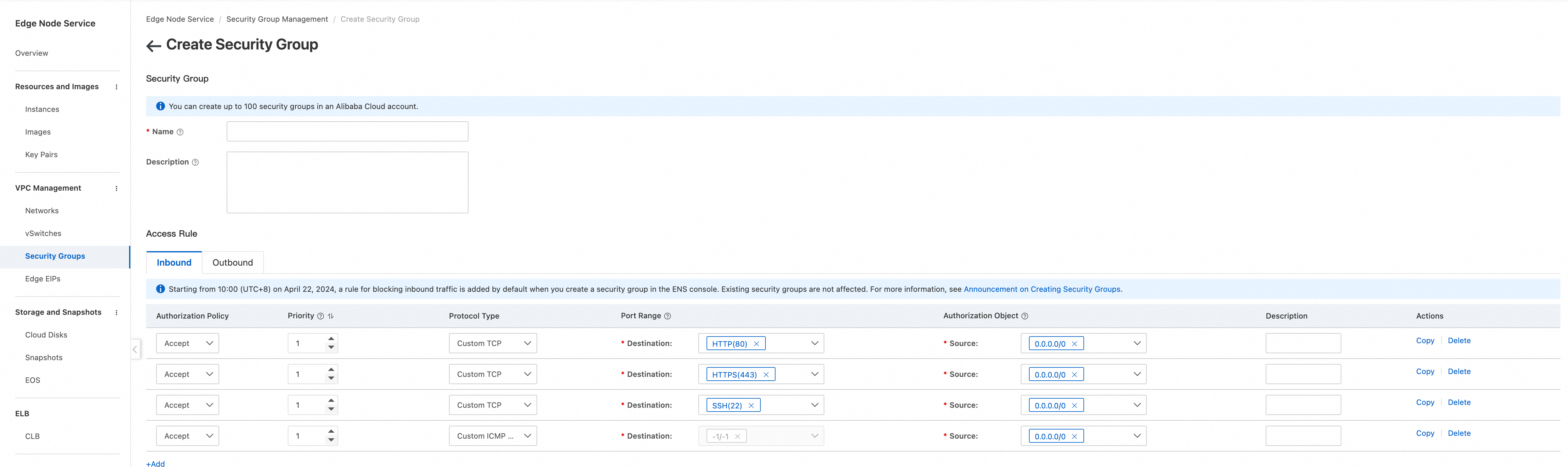Collapse the left sidebar panel
The image size is (1568, 467).
(x=134, y=349)
